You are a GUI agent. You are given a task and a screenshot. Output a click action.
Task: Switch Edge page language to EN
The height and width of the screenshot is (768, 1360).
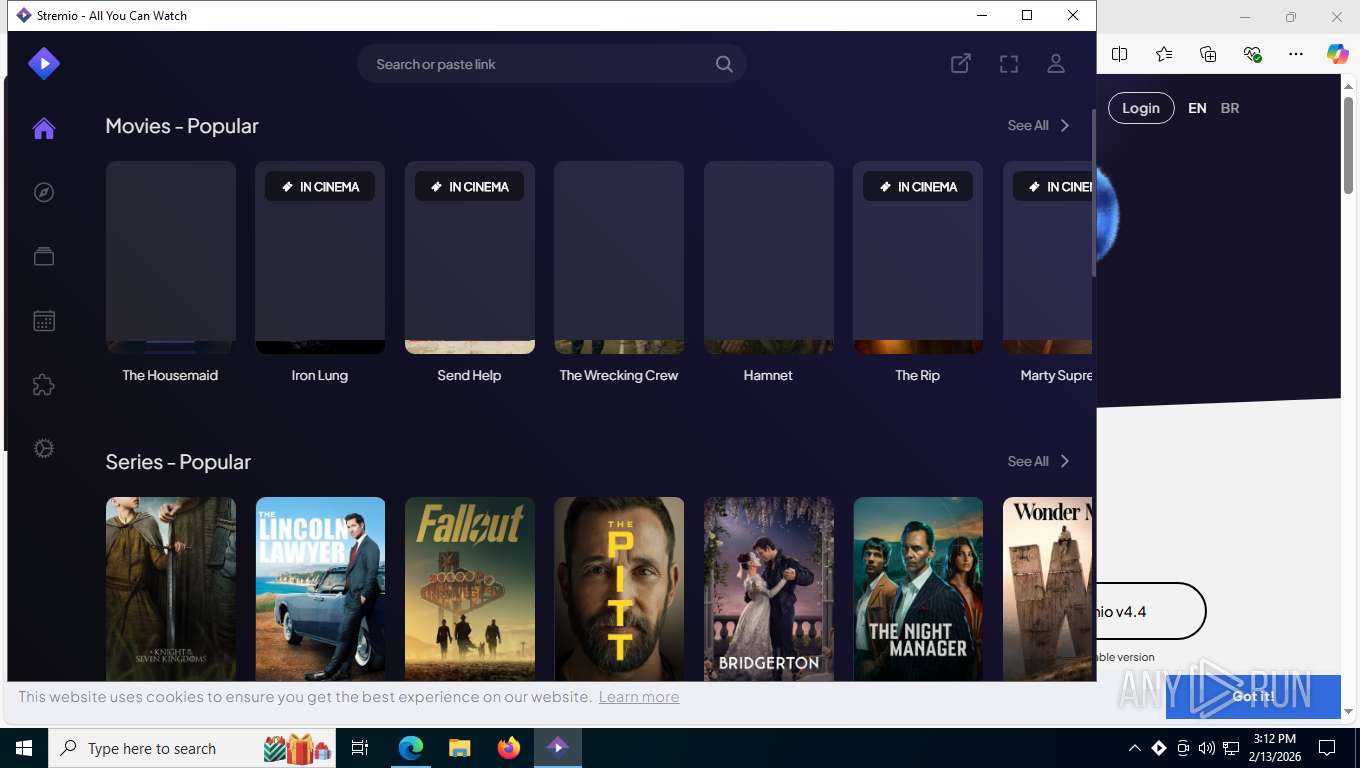point(1197,108)
